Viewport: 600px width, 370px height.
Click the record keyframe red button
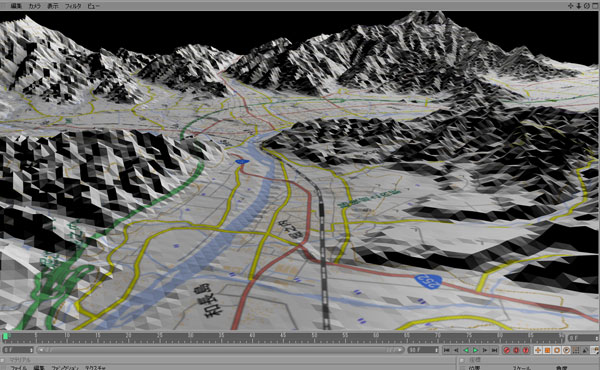coord(507,350)
